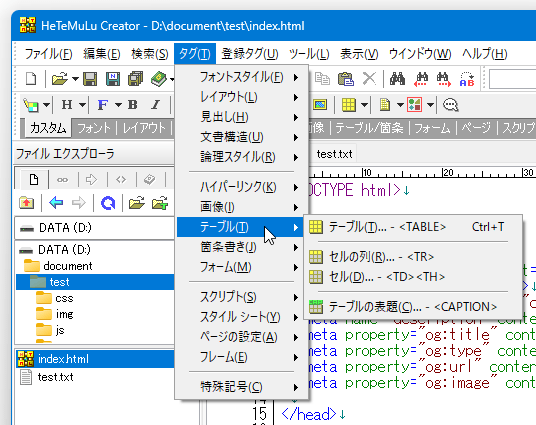This screenshot has width=536, height=425.
Task: Click the blue back arrow in file explorer
Action: point(56,203)
